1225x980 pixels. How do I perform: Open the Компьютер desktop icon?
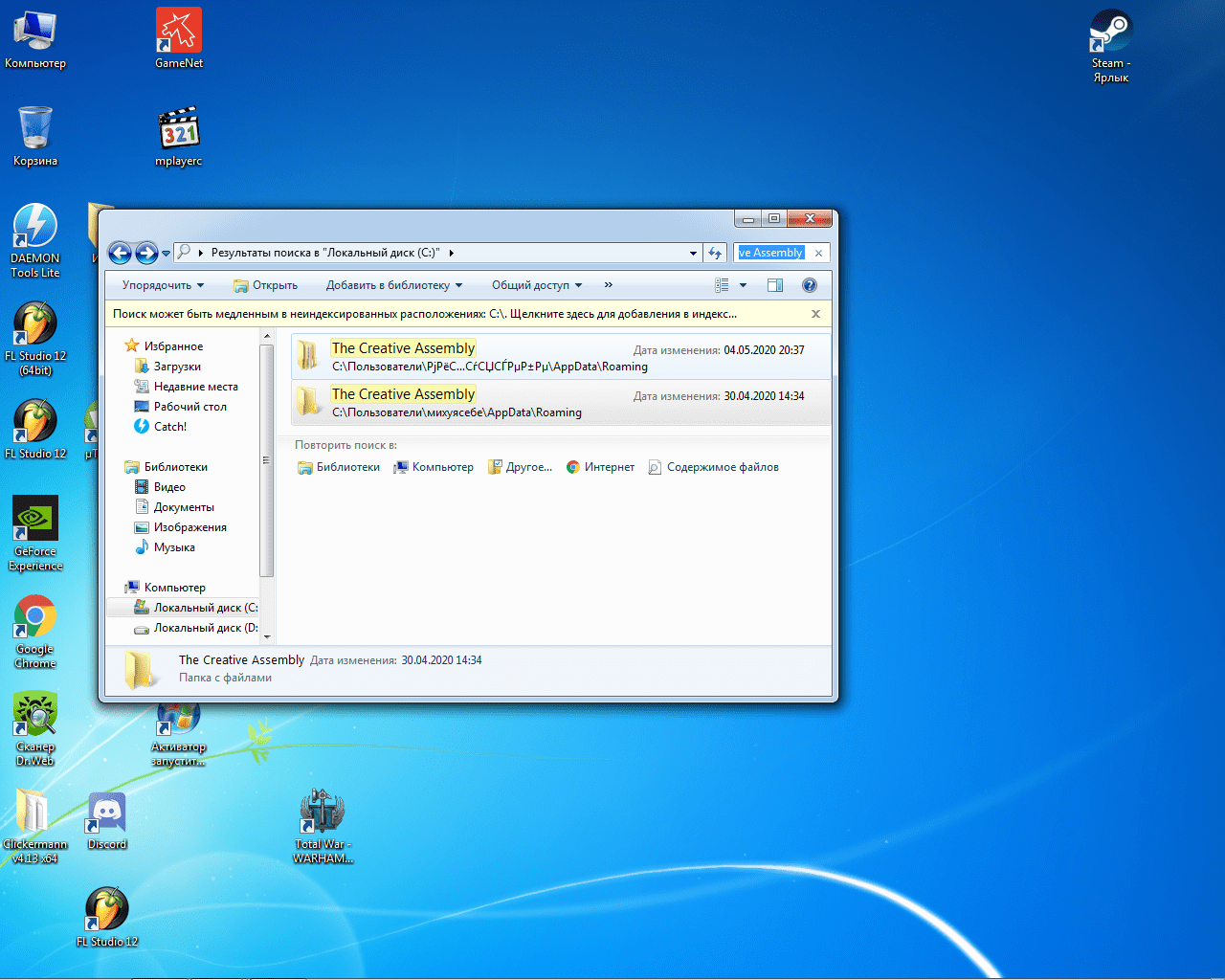35,39
